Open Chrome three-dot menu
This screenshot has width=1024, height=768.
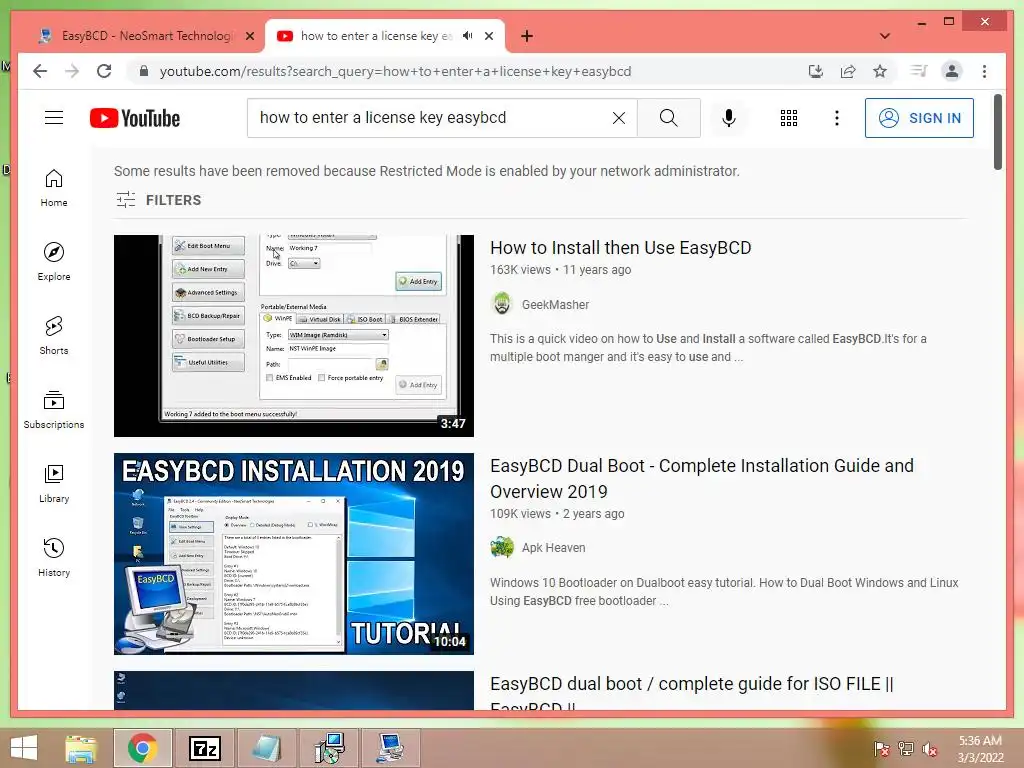[x=984, y=71]
